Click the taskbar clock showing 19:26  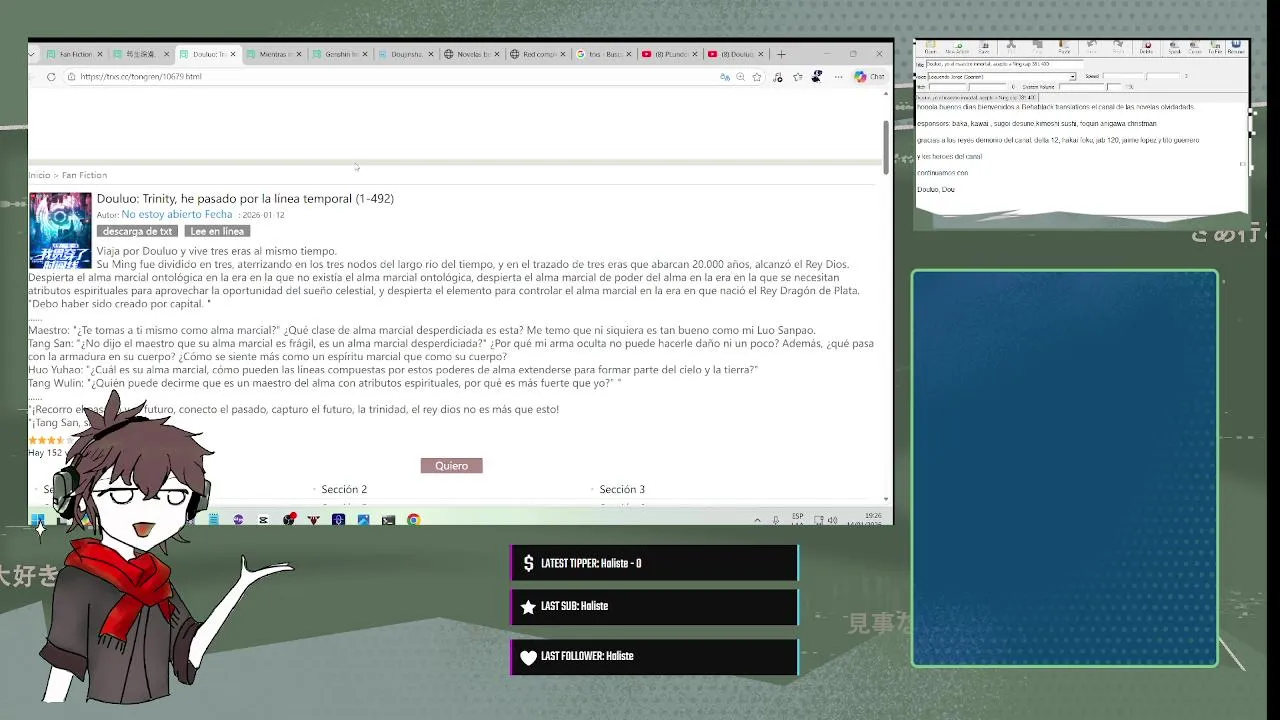click(x=862, y=519)
